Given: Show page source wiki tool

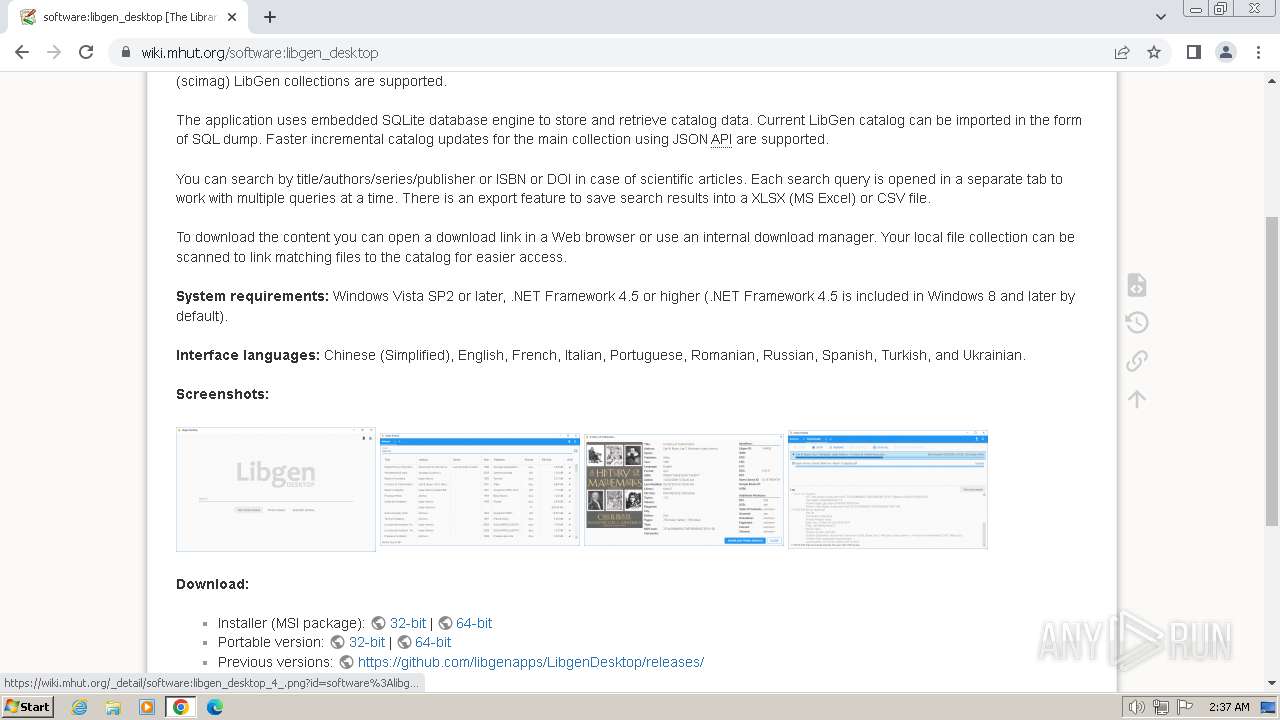Looking at the screenshot, I should [x=1136, y=285].
